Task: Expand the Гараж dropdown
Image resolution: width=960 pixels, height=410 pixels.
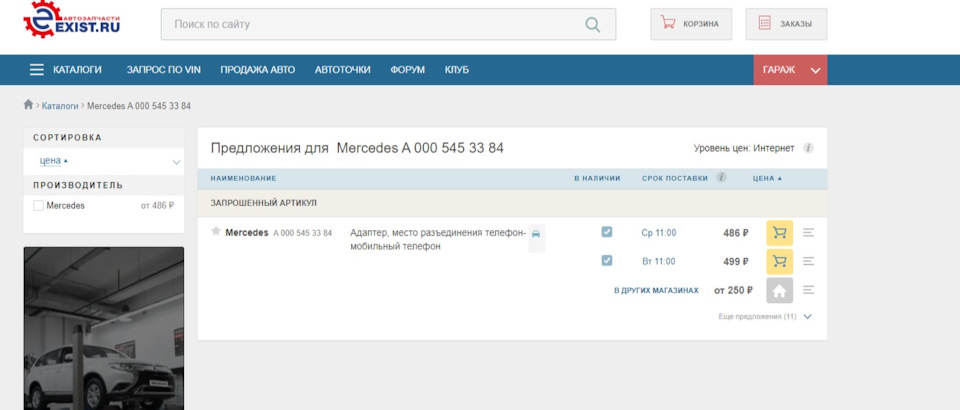Action: pyautogui.click(x=790, y=70)
